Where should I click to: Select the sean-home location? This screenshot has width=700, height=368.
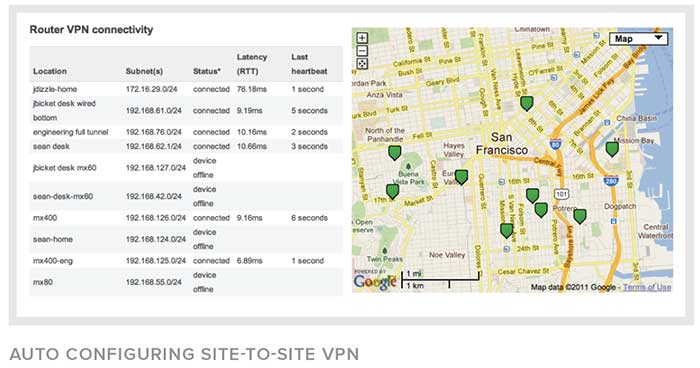[x=53, y=239]
